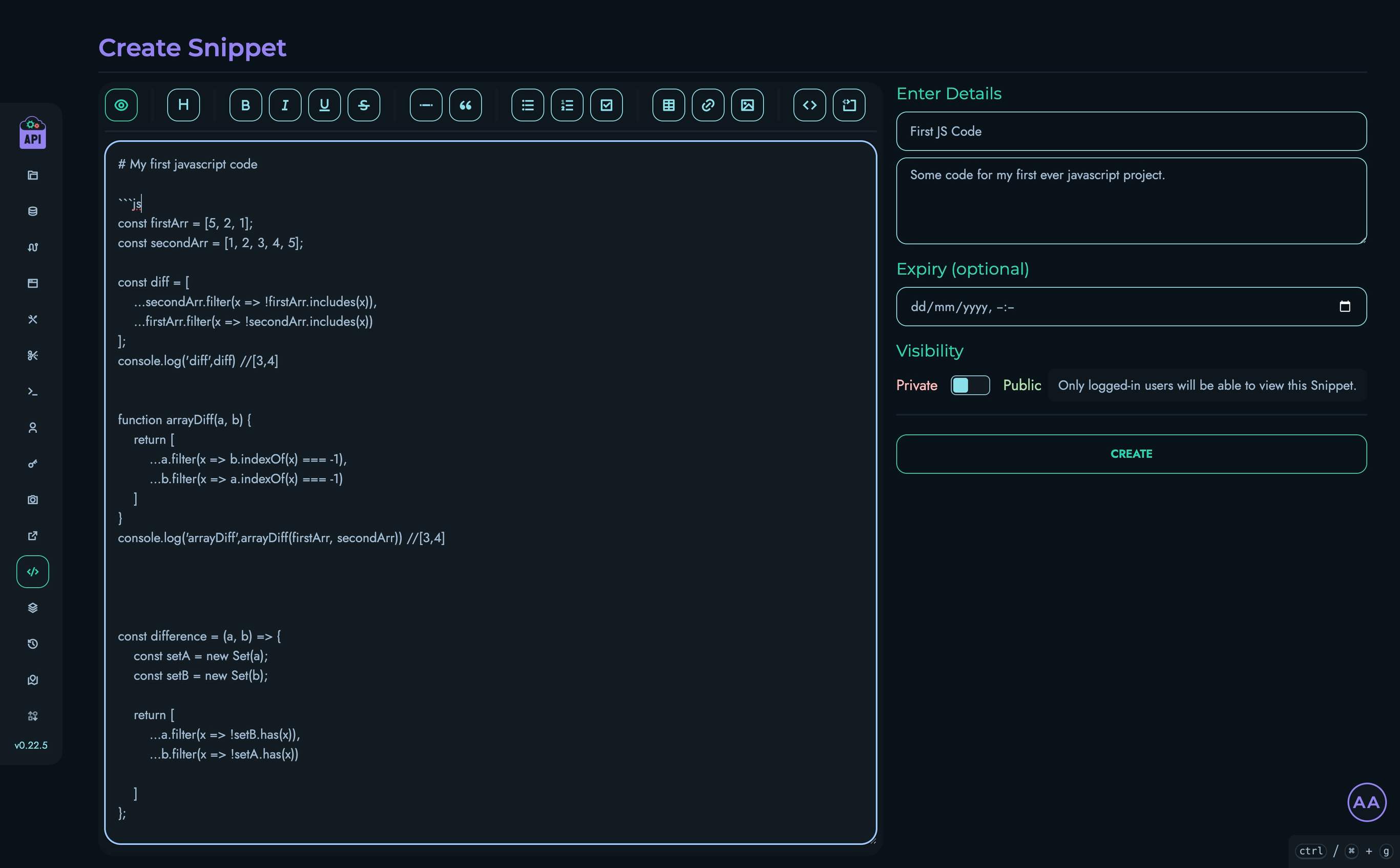Insert a checklist item

607,105
